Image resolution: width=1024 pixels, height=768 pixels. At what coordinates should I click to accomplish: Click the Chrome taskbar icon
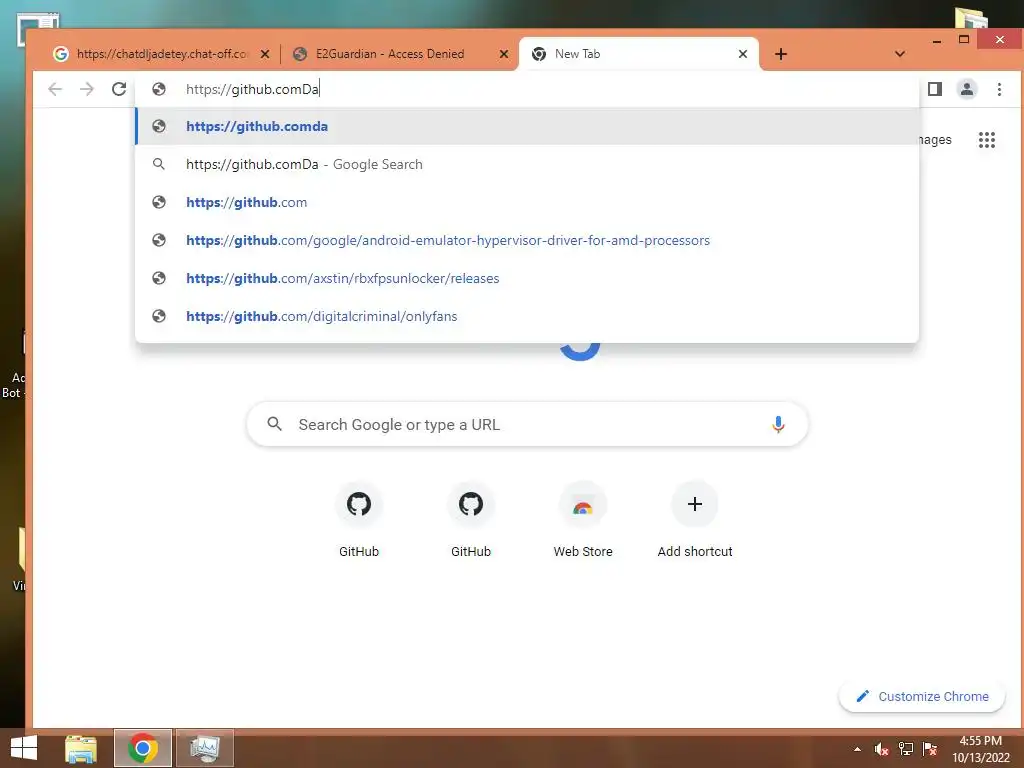(143, 748)
